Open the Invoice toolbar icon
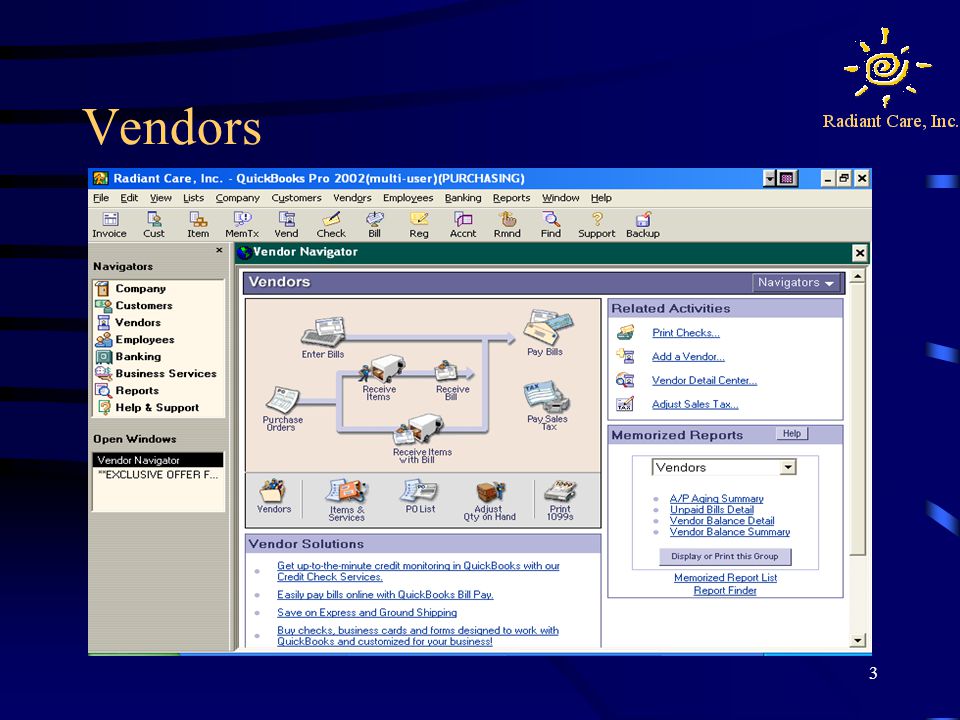The height and width of the screenshot is (720, 960). point(110,225)
